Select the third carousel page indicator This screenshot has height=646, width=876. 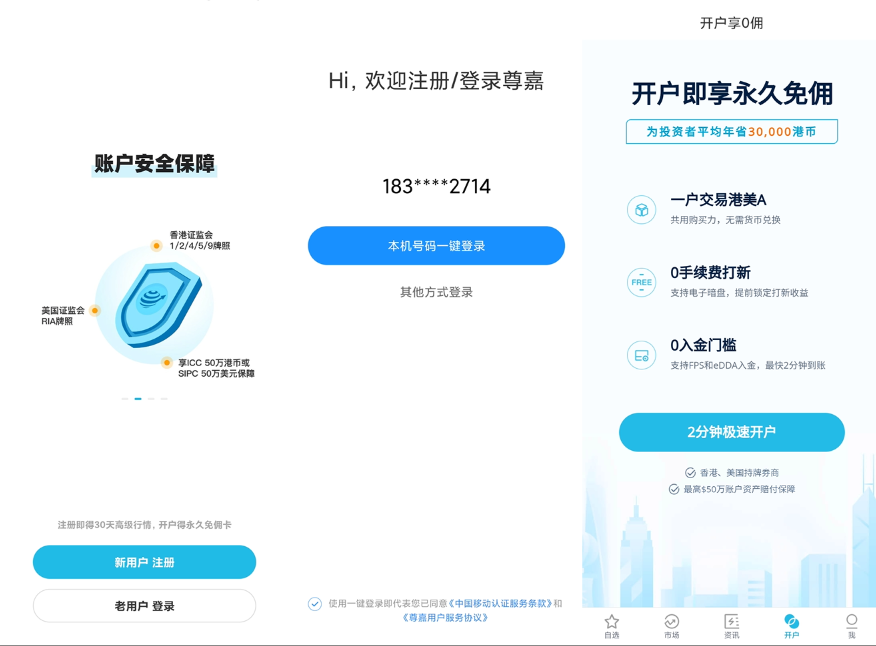tap(151, 398)
